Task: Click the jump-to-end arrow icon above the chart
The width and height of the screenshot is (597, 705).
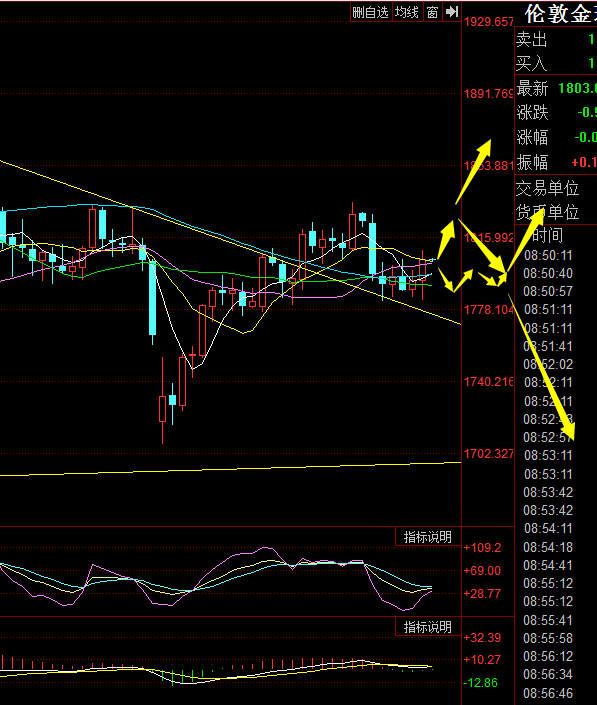Action: [x=452, y=12]
